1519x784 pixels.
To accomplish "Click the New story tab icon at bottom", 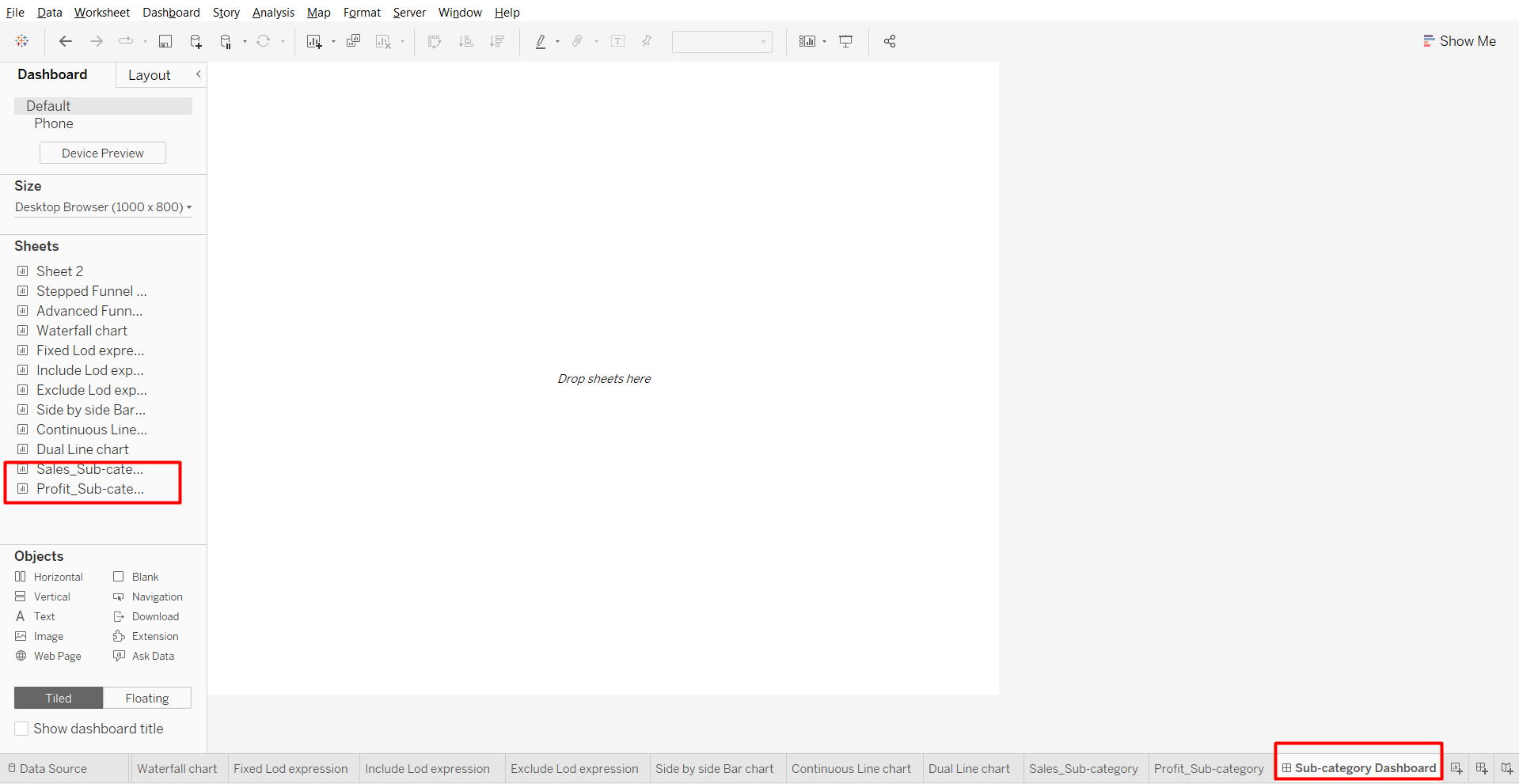I will [1507, 768].
